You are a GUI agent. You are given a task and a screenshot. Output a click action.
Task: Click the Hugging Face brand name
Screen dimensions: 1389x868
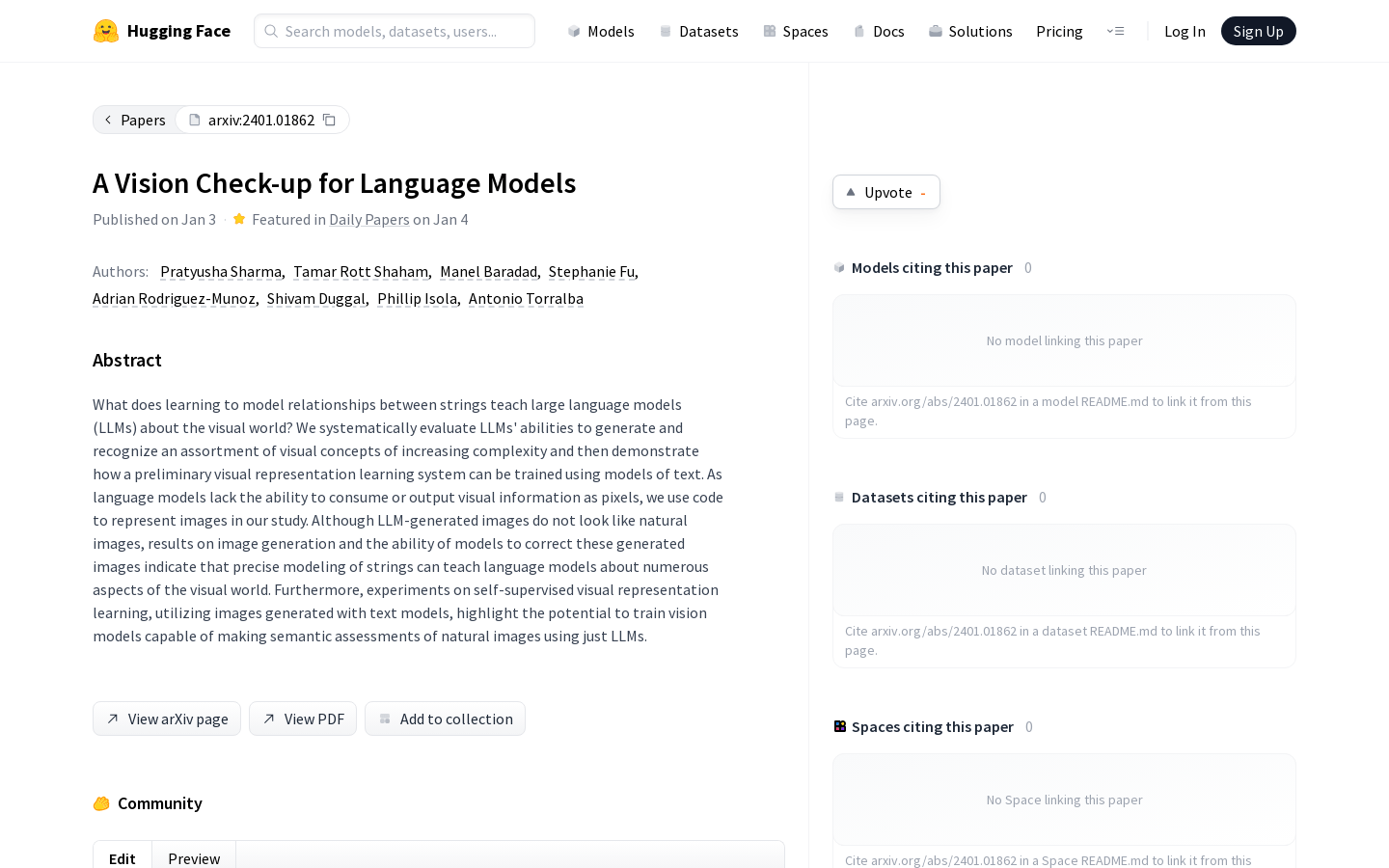pos(178,31)
